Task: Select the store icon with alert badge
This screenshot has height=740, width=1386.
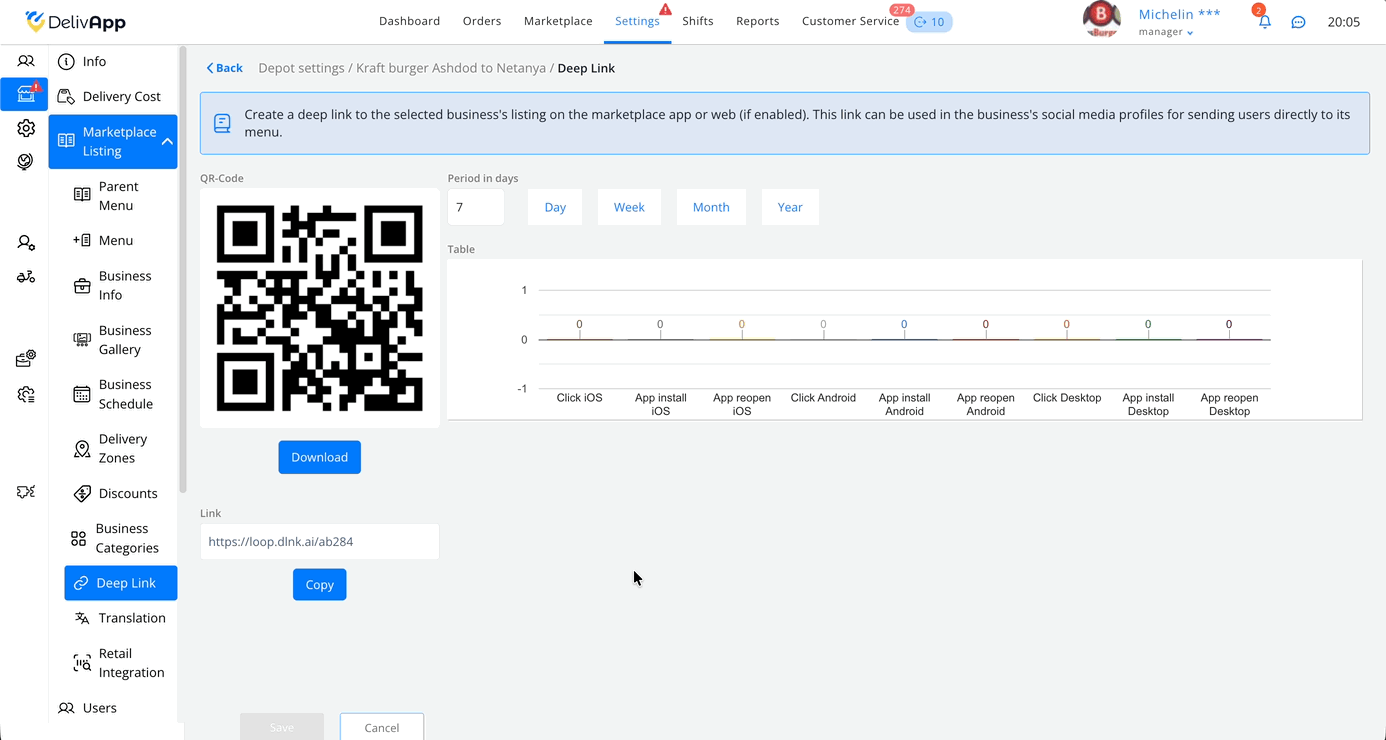Action: coord(25,94)
